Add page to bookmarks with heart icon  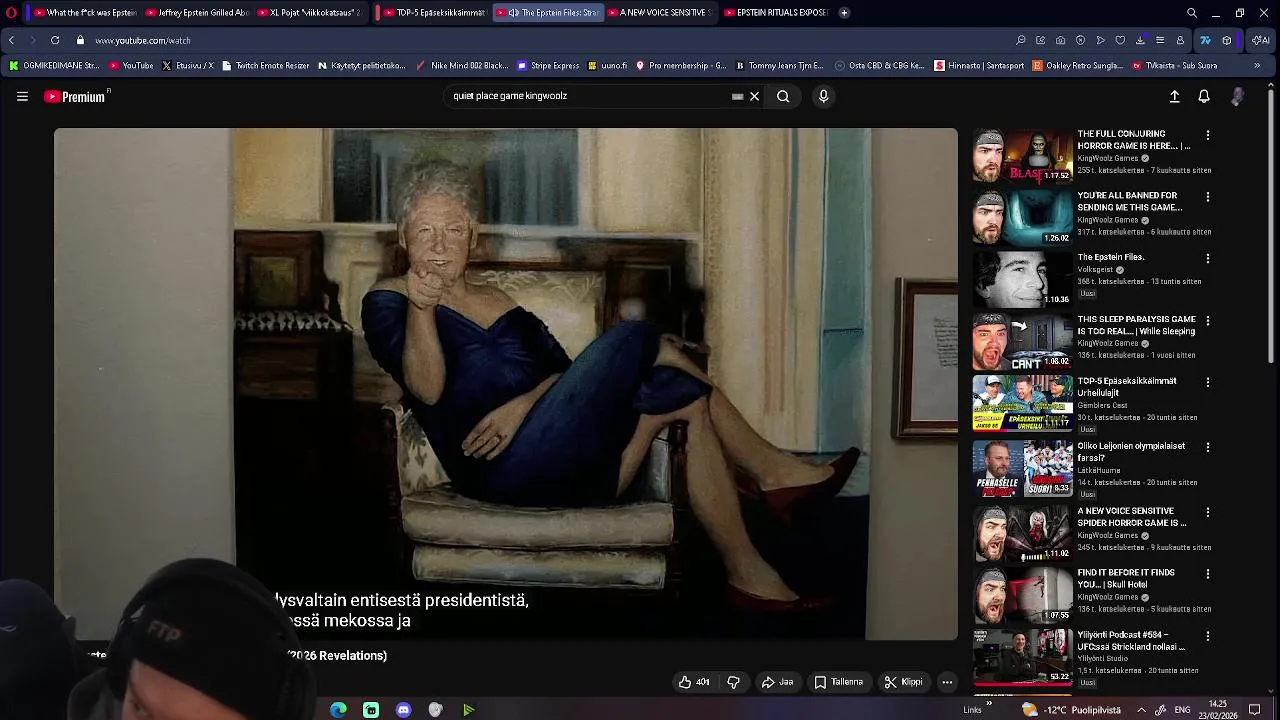click(1120, 40)
